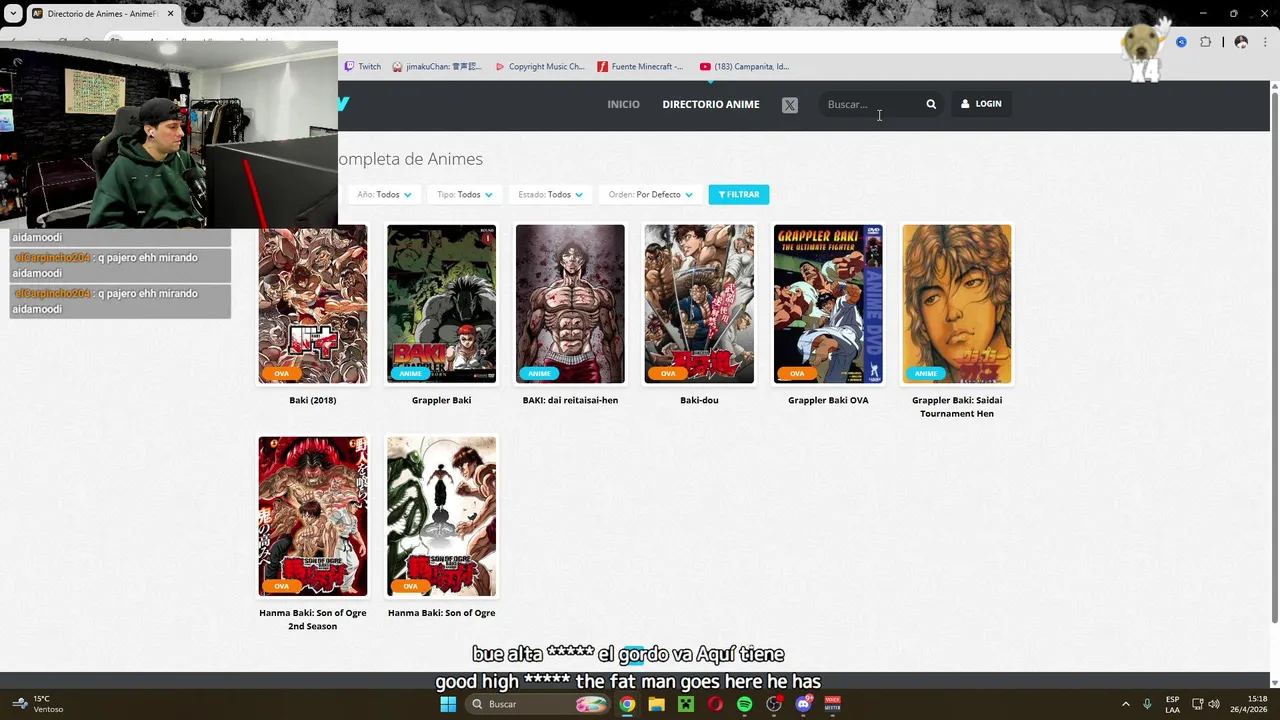Expand the Orden: Por Defecto dropdown
This screenshot has width=1280, height=720.
(650, 195)
